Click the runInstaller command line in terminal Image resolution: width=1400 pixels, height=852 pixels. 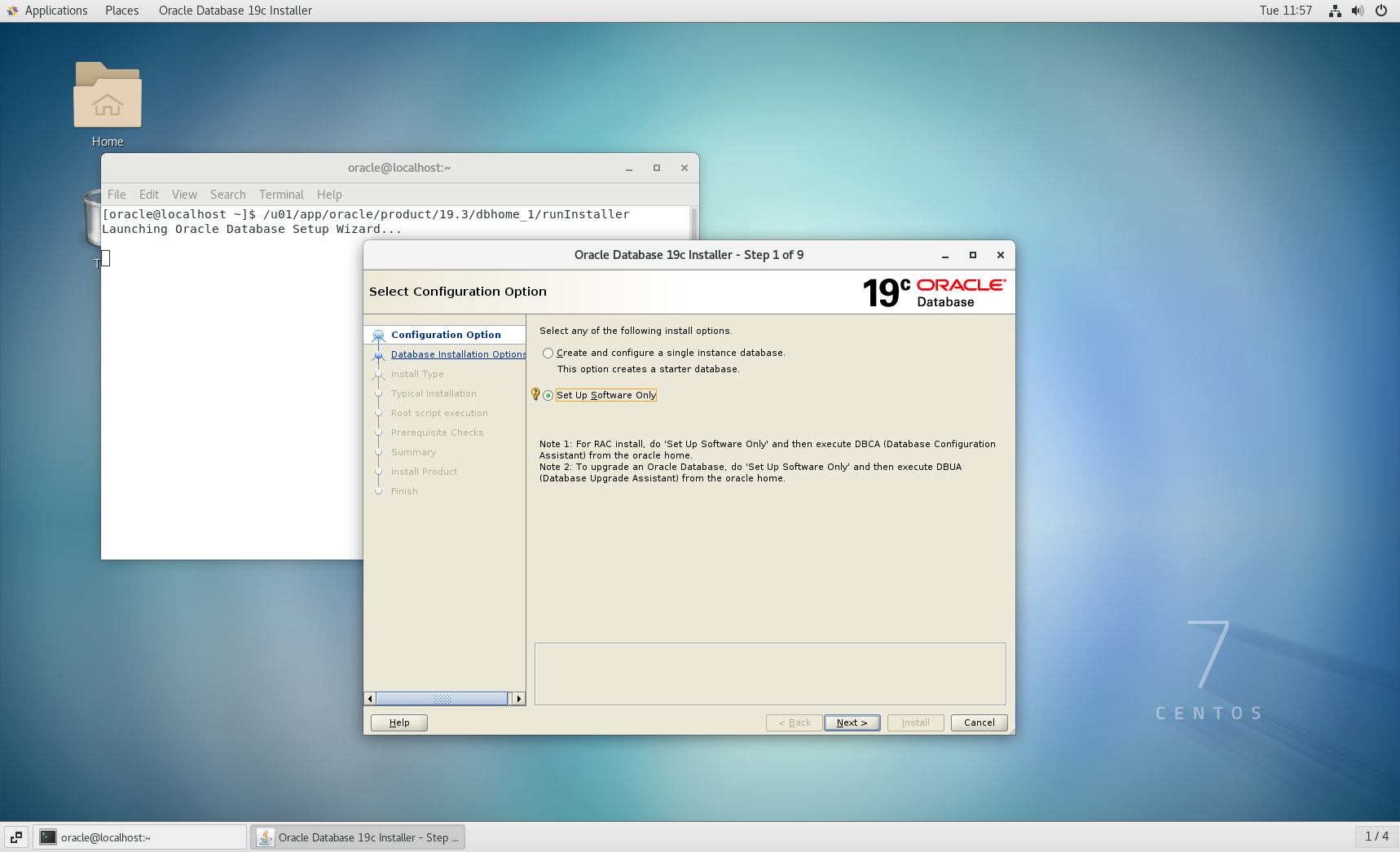366,214
